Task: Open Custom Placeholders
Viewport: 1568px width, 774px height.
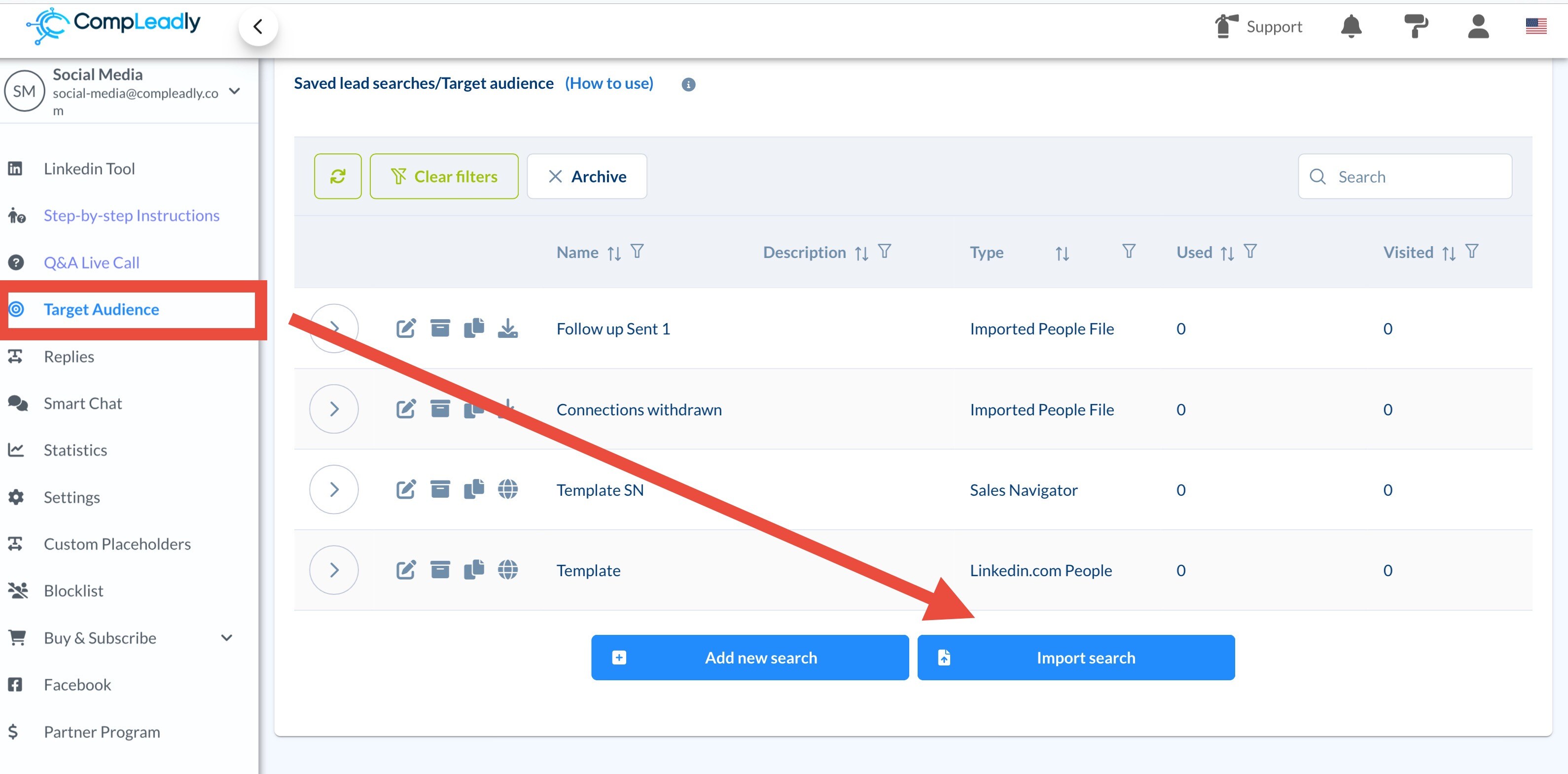Action: click(117, 544)
